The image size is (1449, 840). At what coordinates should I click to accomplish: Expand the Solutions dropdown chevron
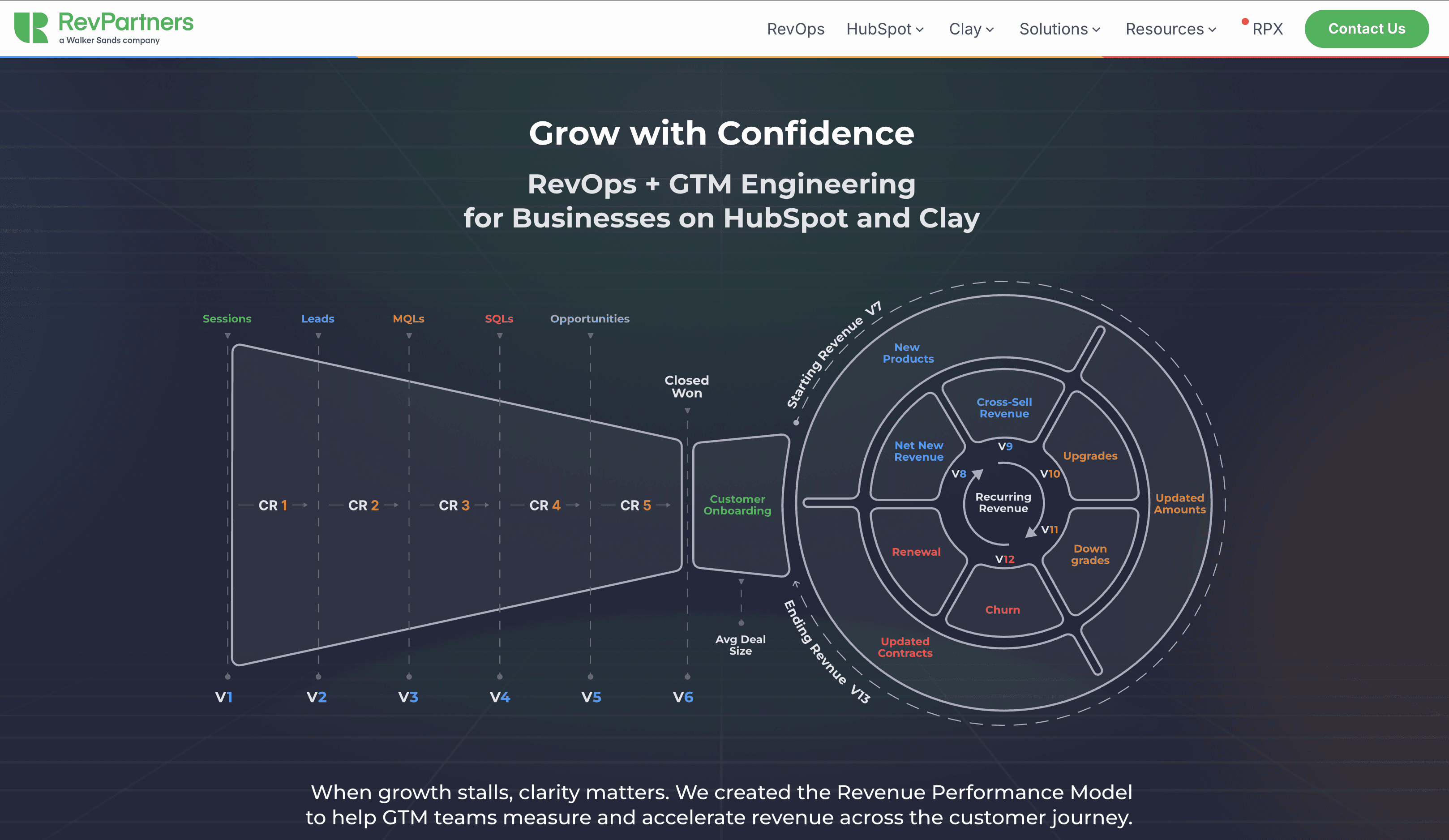tap(1096, 30)
